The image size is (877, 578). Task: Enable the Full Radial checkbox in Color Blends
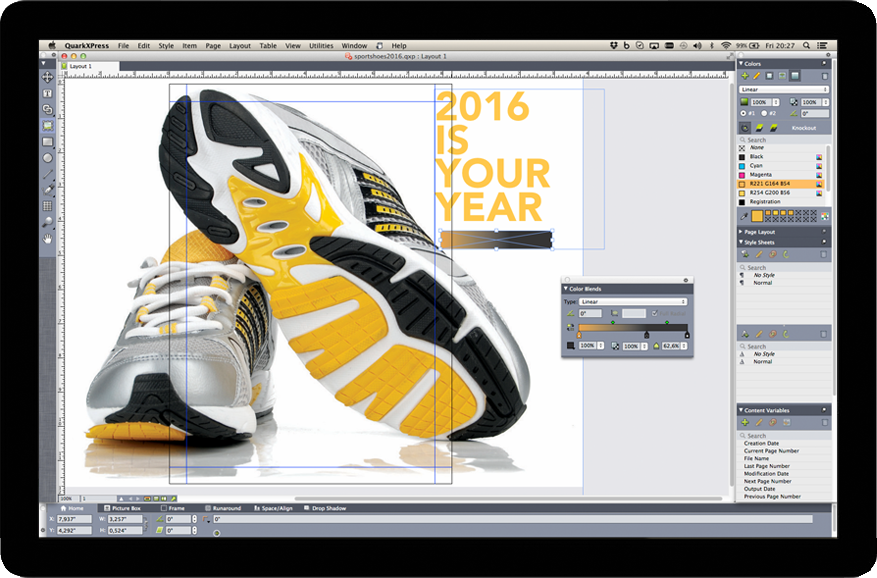654,313
